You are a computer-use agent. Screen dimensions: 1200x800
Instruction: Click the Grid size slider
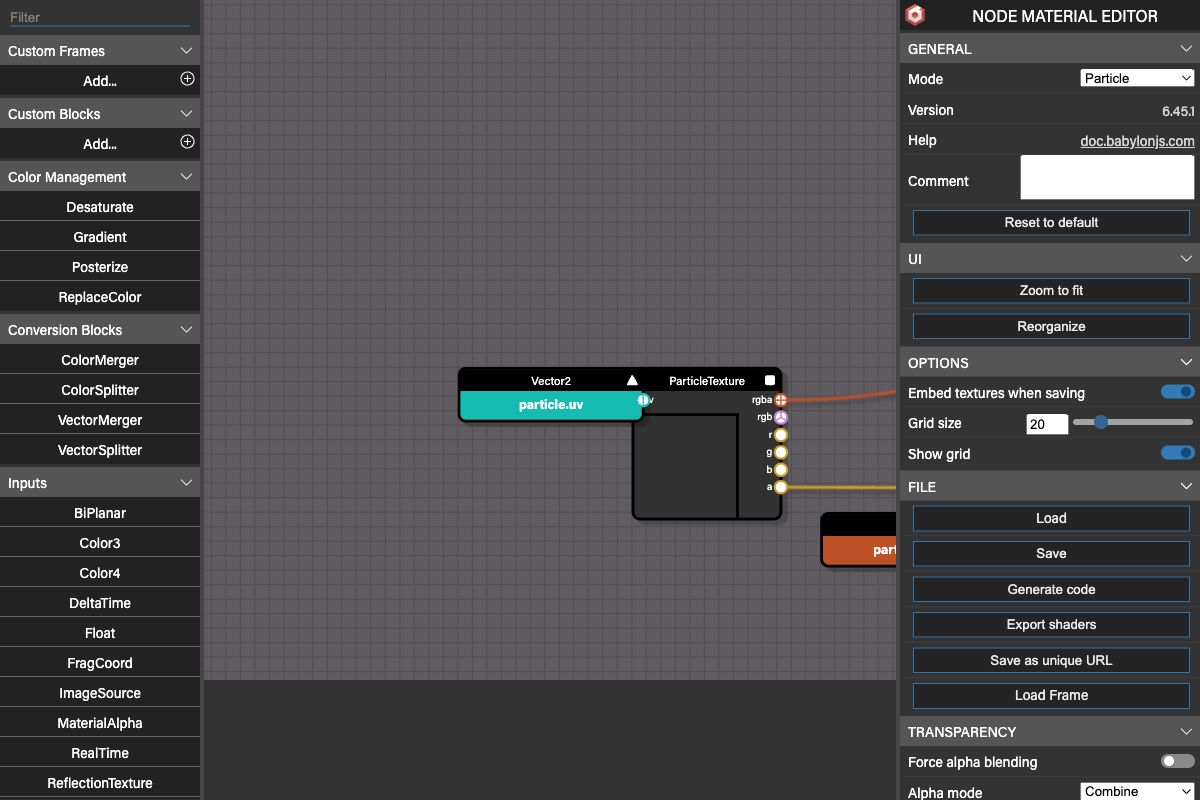tap(1132, 423)
